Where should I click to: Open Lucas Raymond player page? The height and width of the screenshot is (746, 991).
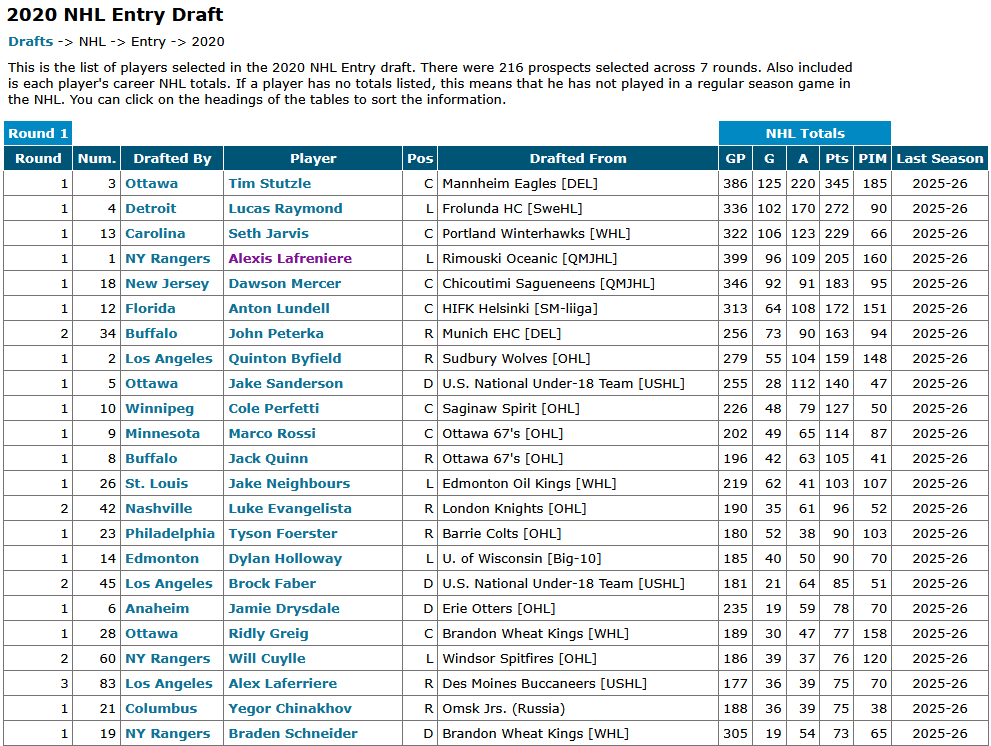point(285,209)
